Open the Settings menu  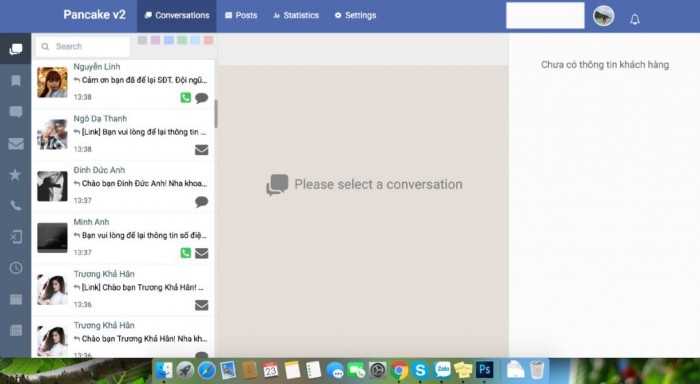pyautogui.click(x=355, y=15)
